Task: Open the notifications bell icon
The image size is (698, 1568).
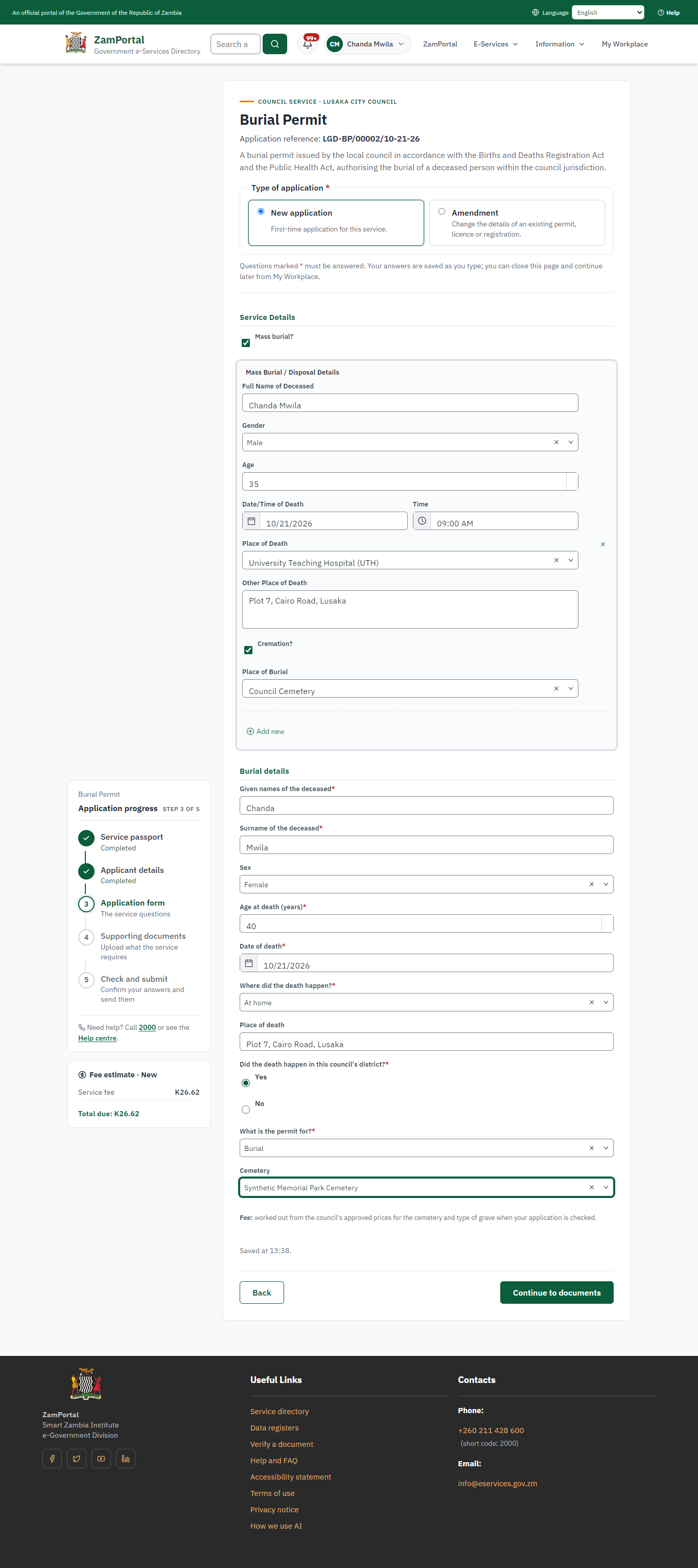Action: click(308, 44)
